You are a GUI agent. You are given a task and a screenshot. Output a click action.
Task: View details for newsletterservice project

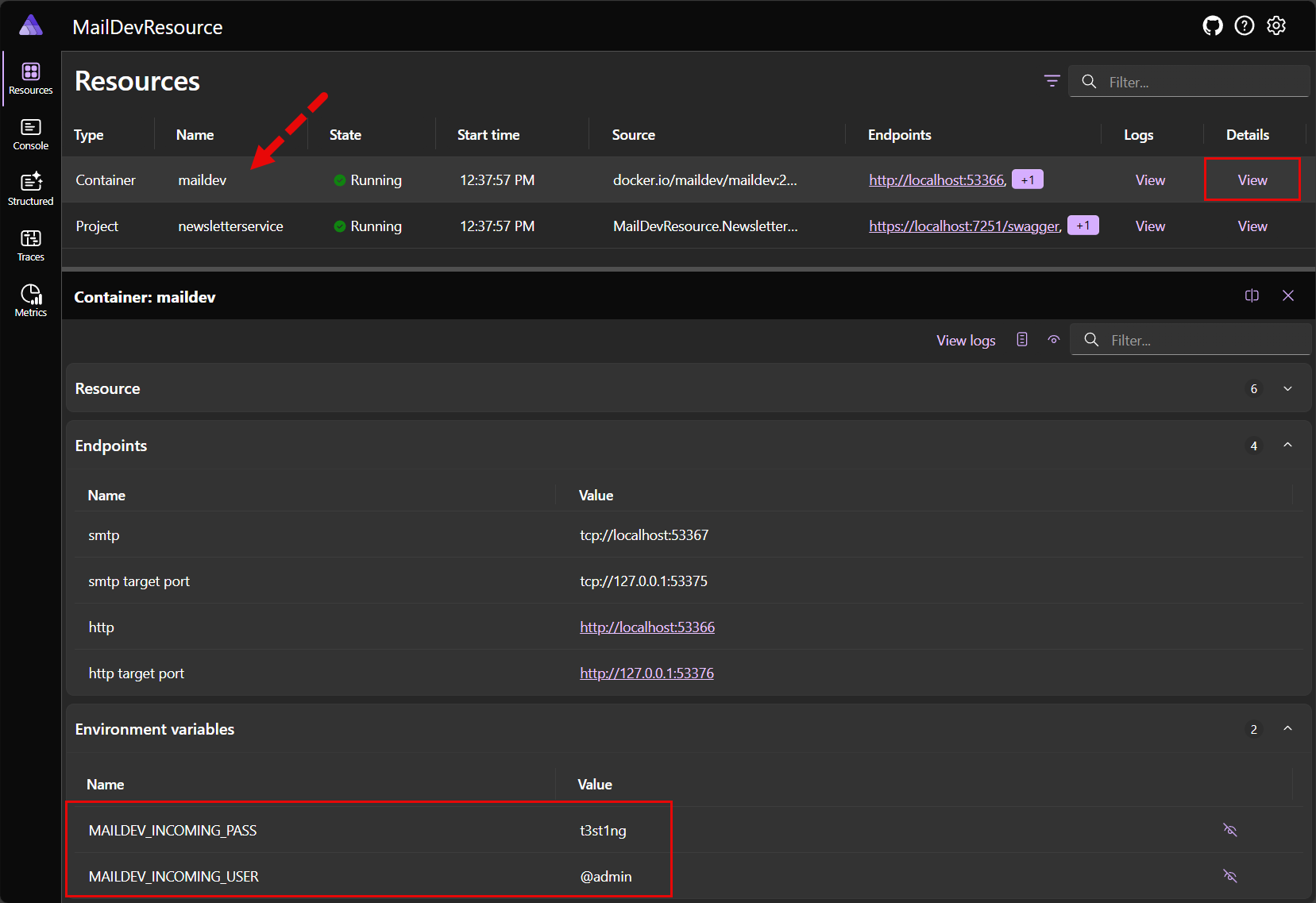click(x=1252, y=226)
